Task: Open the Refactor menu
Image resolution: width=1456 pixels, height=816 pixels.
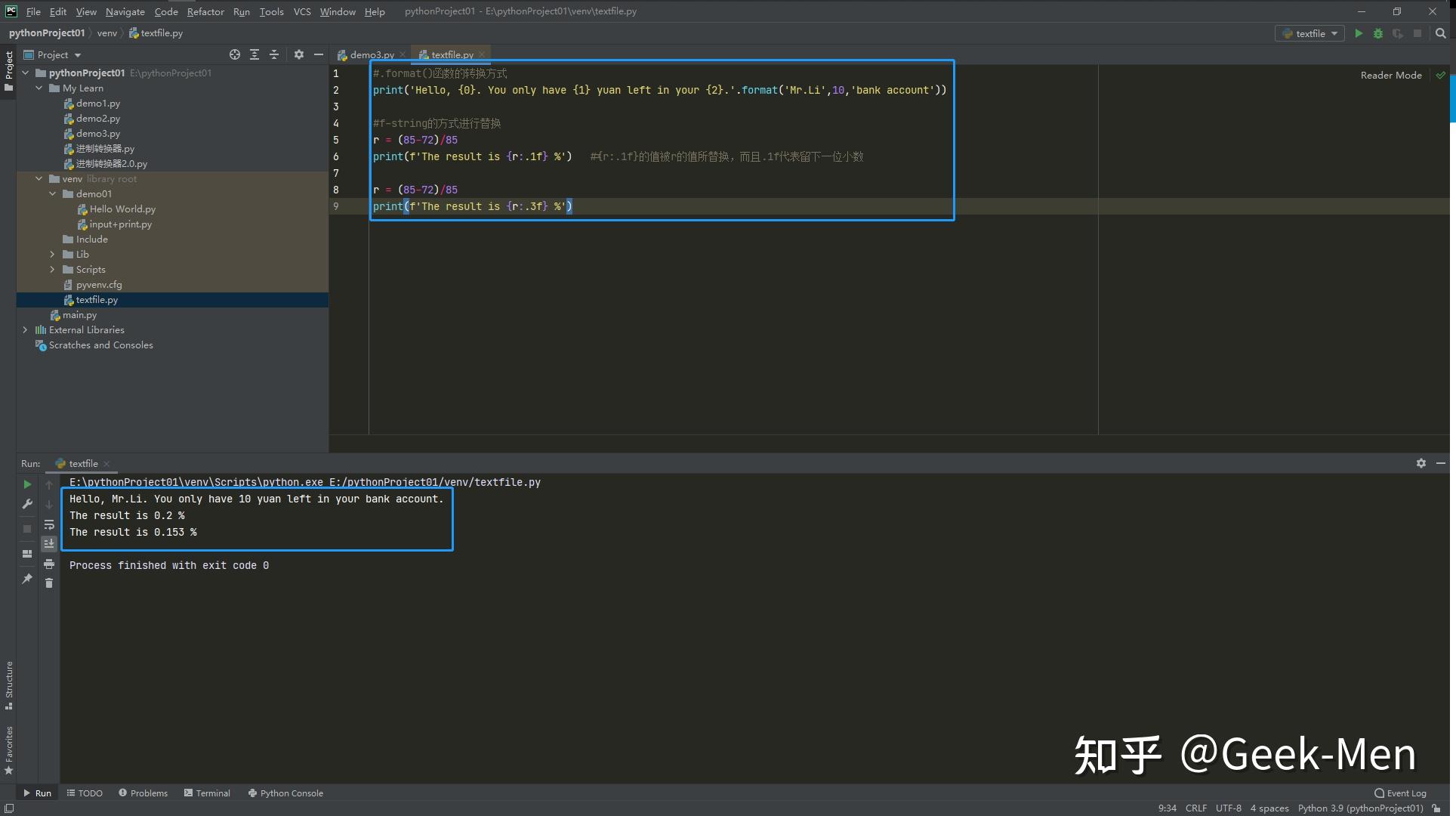Action: point(205,11)
